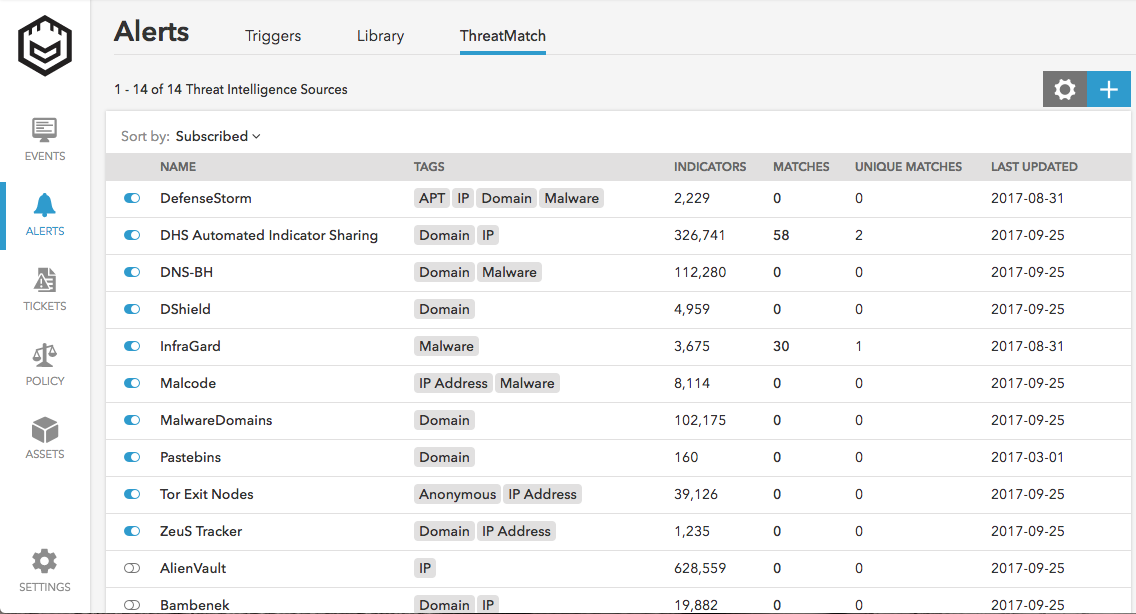Click the Malware tag on InfraGard

446,346
